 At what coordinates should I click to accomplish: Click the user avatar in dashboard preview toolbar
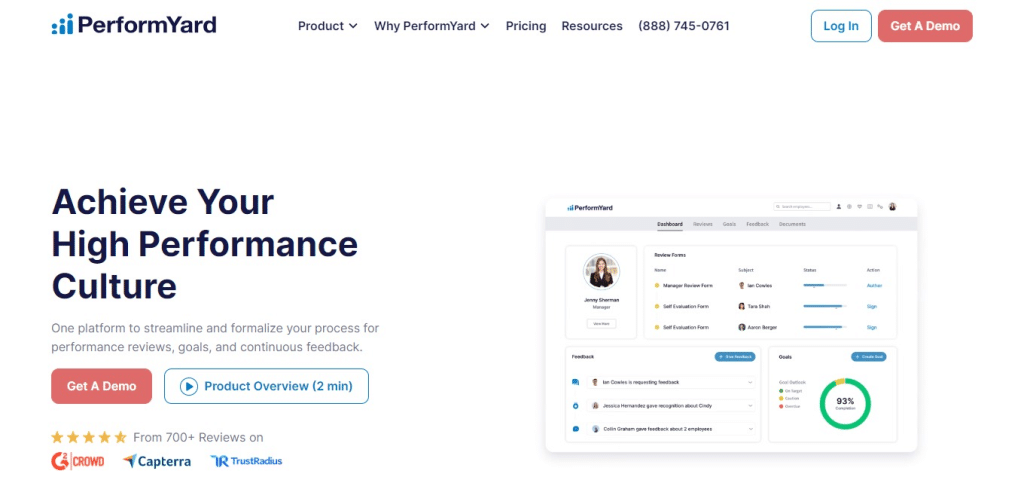click(x=892, y=206)
